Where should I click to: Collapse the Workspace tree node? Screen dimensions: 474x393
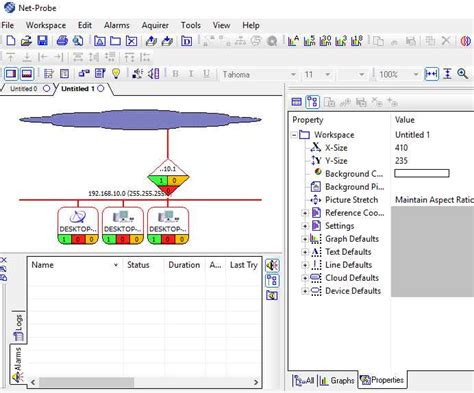(294, 135)
